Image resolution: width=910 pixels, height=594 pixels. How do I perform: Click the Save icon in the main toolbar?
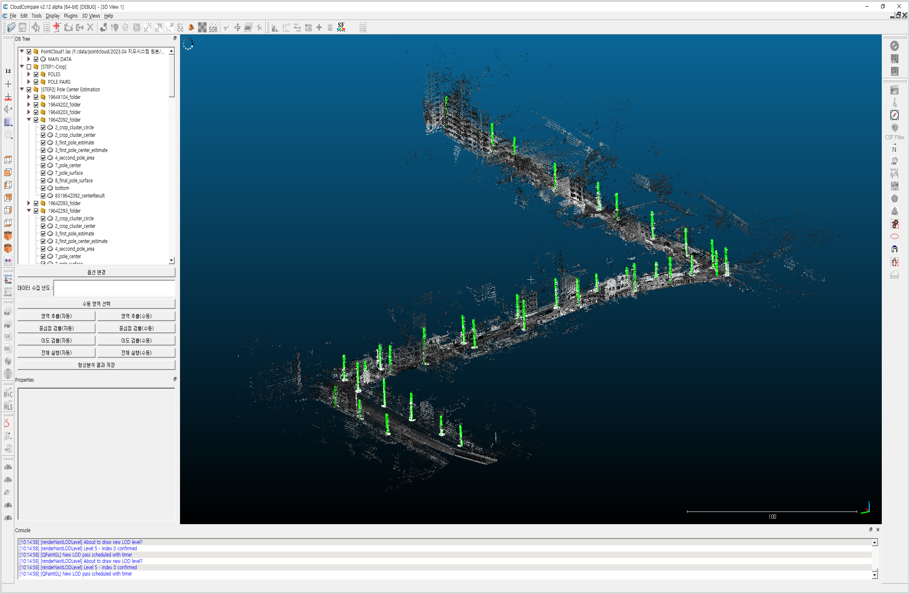[22, 28]
